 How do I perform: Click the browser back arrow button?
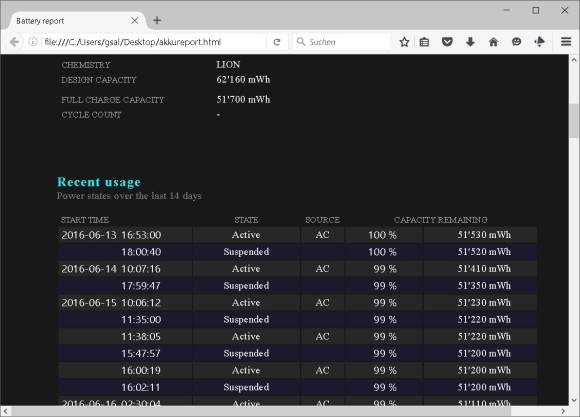click(14, 42)
